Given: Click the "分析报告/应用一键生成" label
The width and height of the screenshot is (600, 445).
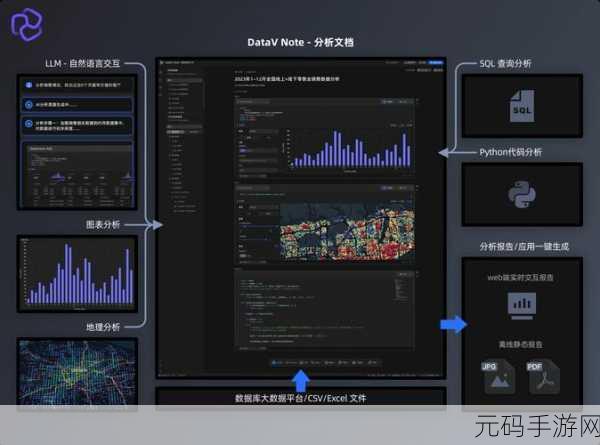Looking at the screenshot, I should tap(524, 246).
